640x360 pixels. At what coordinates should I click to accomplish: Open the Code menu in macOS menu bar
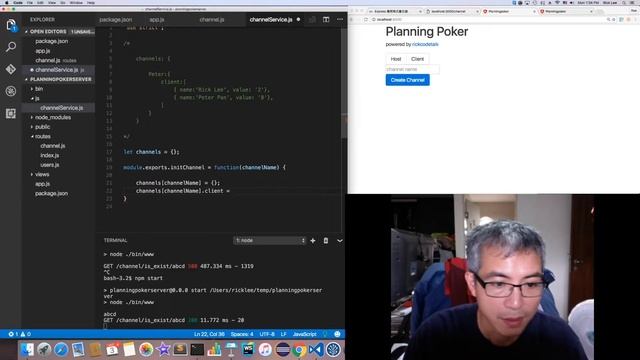click(18, 2)
